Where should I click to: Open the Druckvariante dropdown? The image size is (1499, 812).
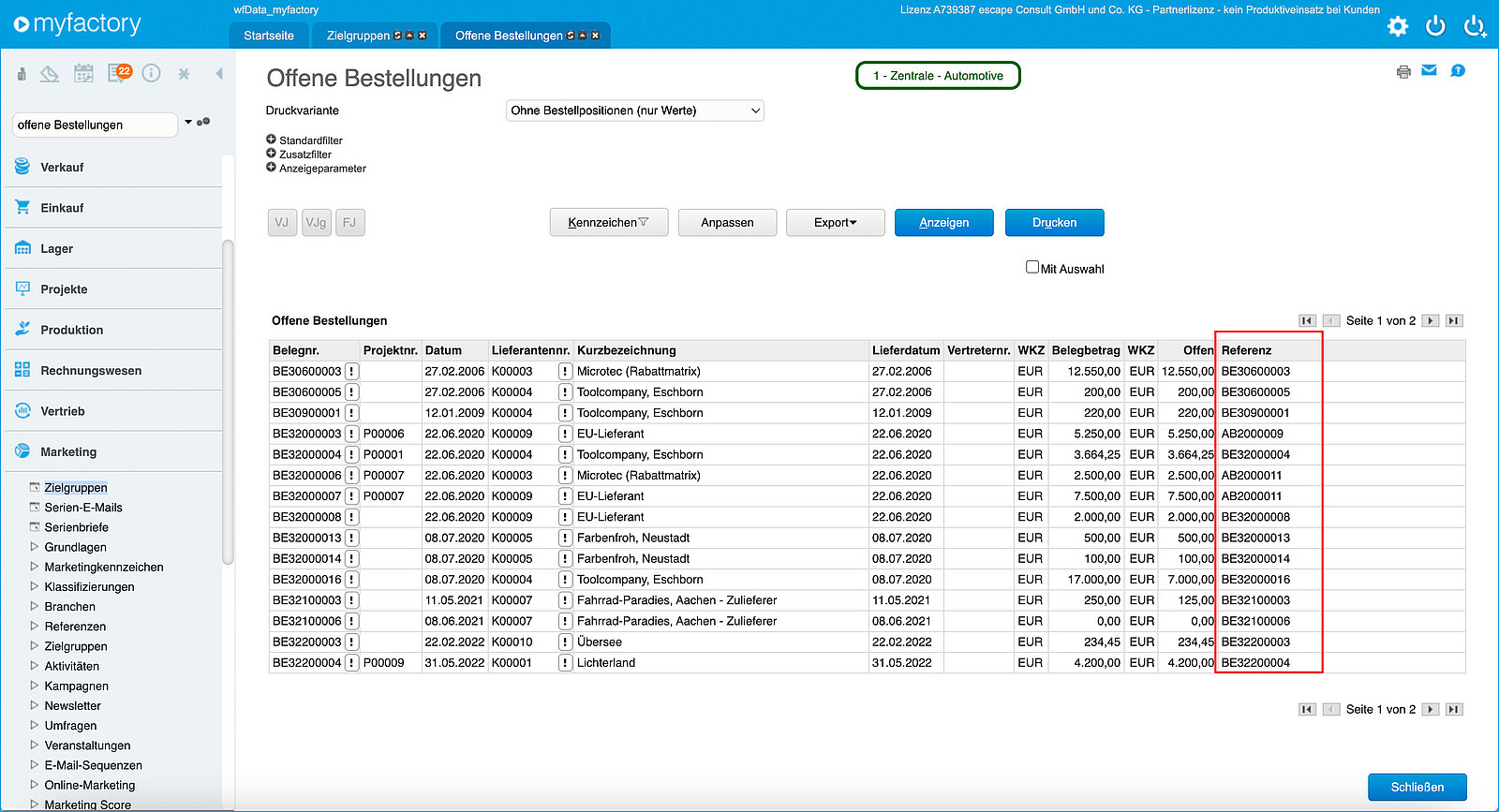[x=635, y=111]
